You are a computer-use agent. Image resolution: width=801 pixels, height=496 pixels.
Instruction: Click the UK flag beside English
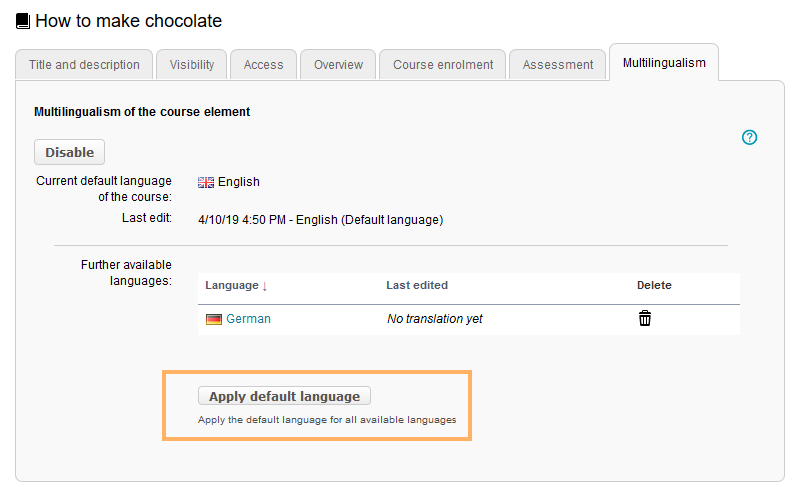pyautogui.click(x=206, y=182)
